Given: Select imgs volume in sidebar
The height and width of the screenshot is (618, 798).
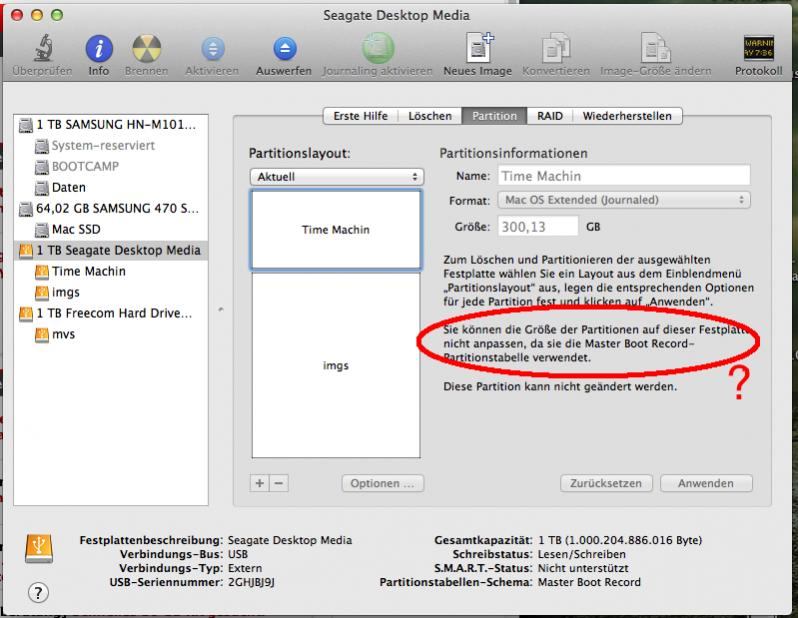Looking at the screenshot, I should pyautogui.click(x=111, y=292).
